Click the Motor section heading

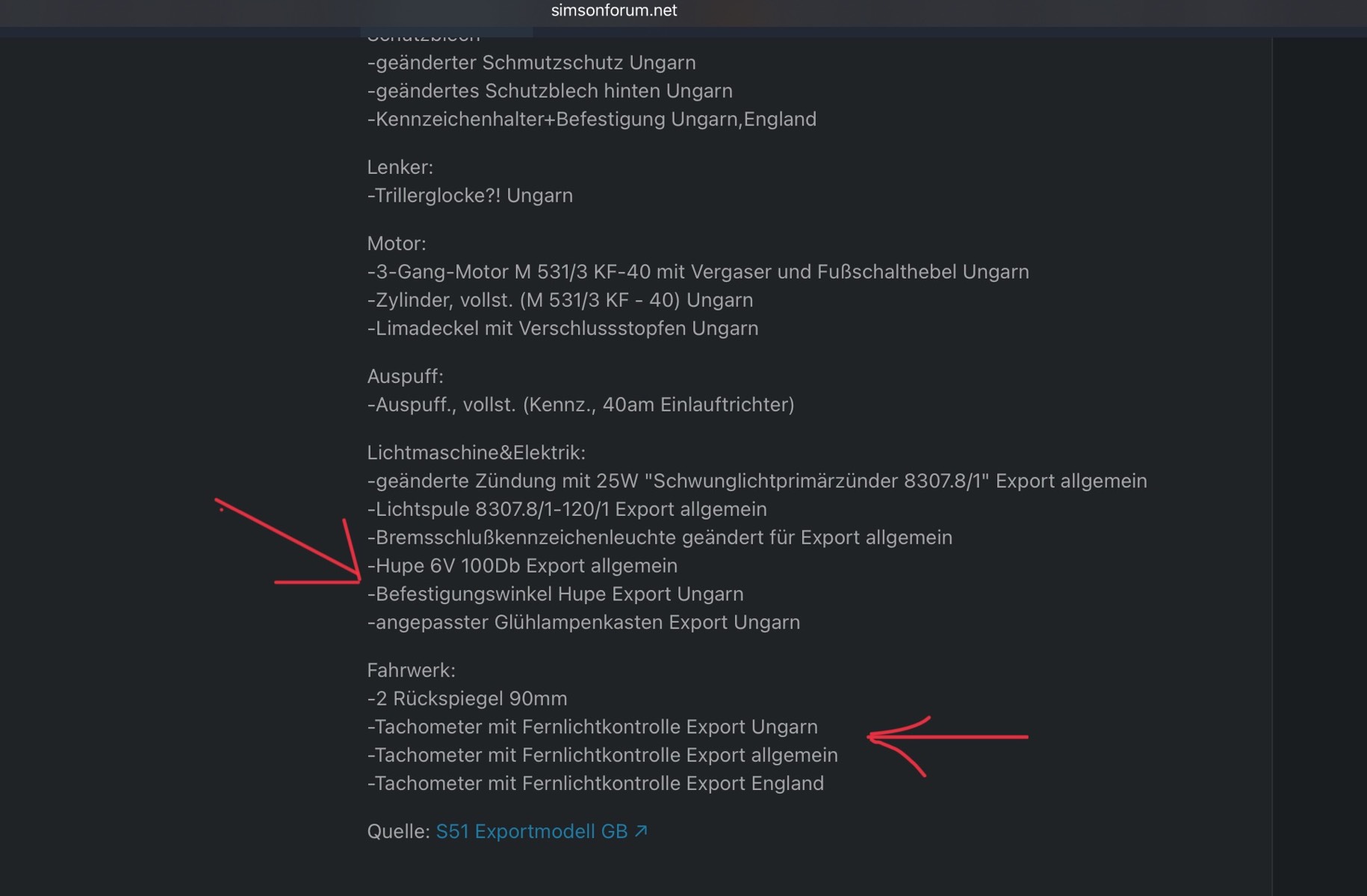[x=396, y=243]
